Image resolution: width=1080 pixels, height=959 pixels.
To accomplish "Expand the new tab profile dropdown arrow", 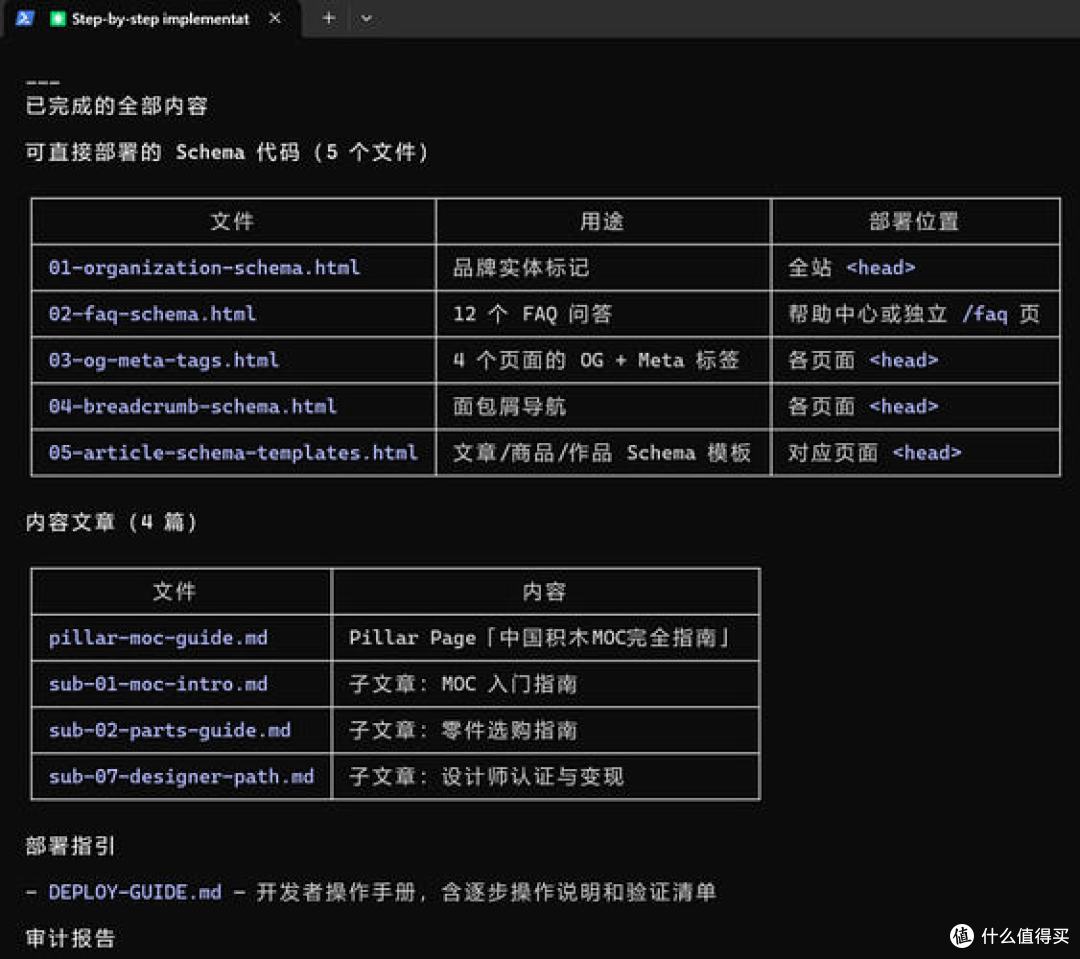I will [366, 19].
